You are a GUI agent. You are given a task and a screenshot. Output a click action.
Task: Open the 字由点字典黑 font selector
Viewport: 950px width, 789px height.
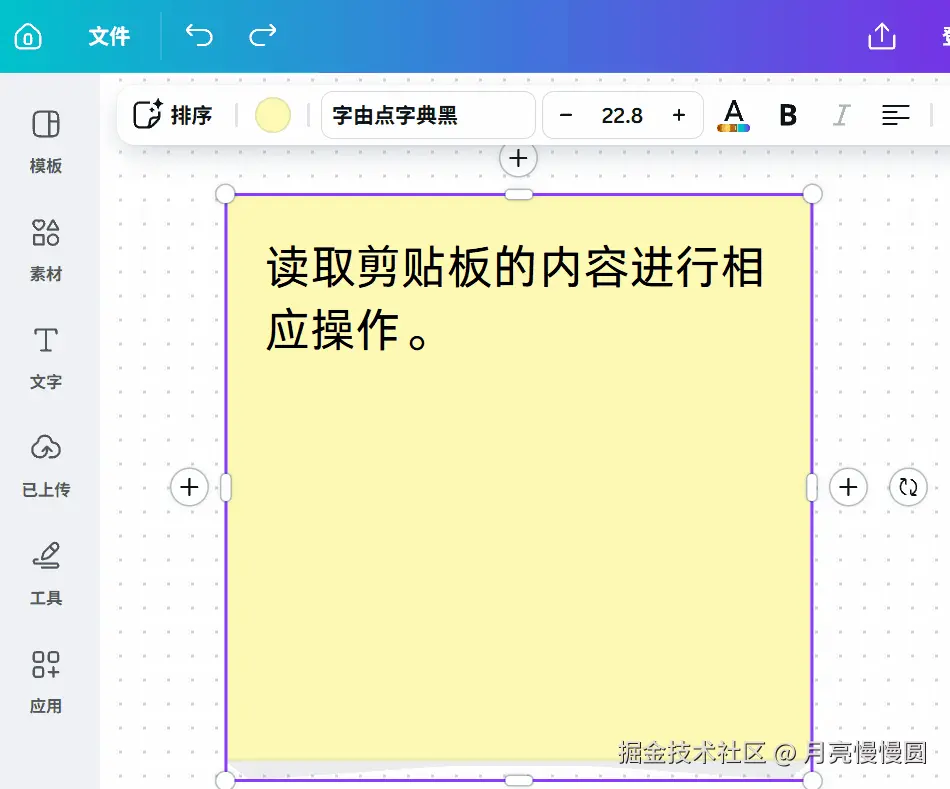click(428, 115)
